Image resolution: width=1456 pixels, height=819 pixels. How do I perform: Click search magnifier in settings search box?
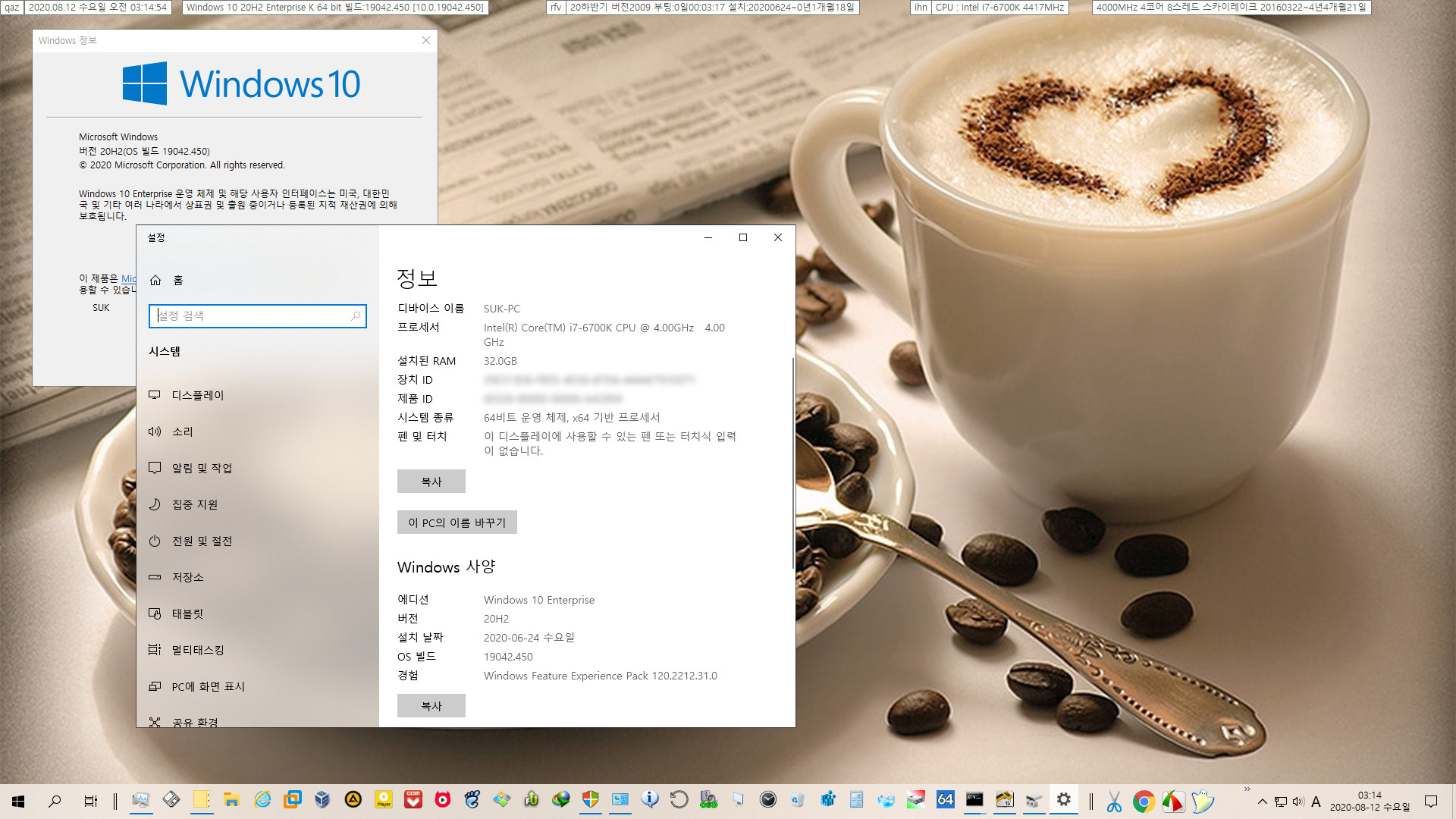[356, 316]
